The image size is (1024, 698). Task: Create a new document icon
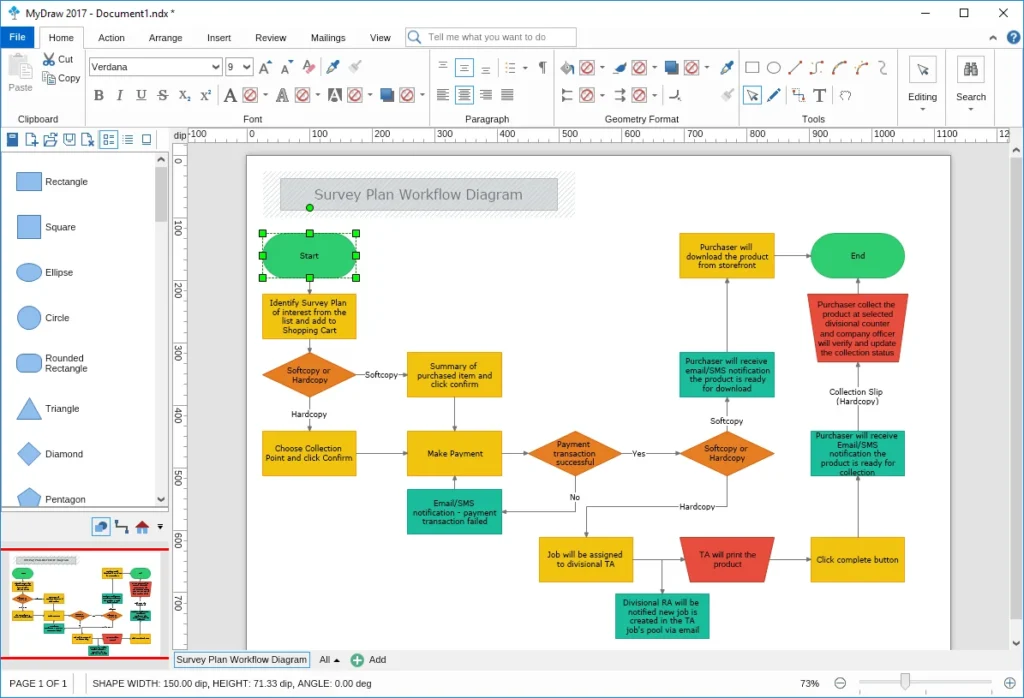pyautogui.click(x=30, y=139)
